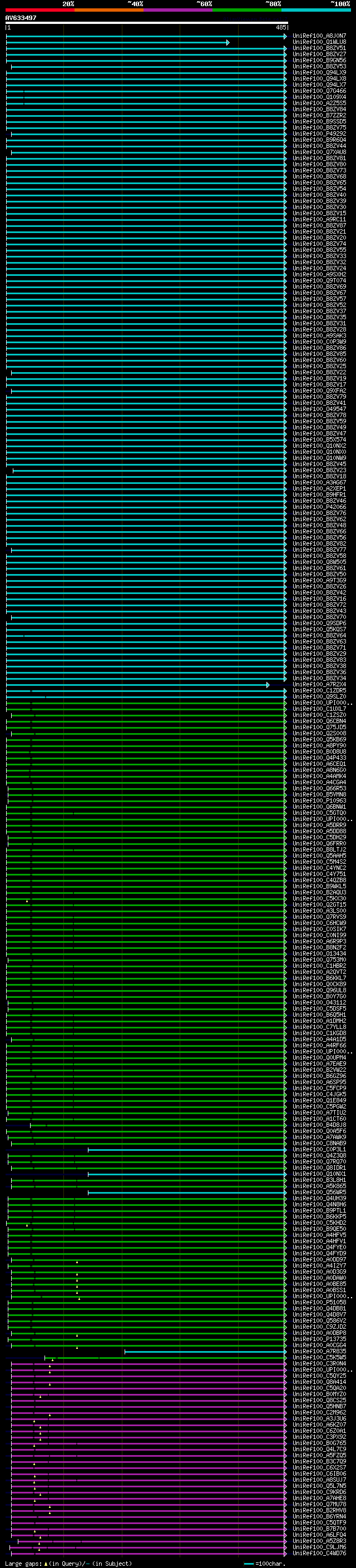Click the green ~80% identity legend segment
The height and width of the screenshot is (1568, 356).
click(246, 10)
